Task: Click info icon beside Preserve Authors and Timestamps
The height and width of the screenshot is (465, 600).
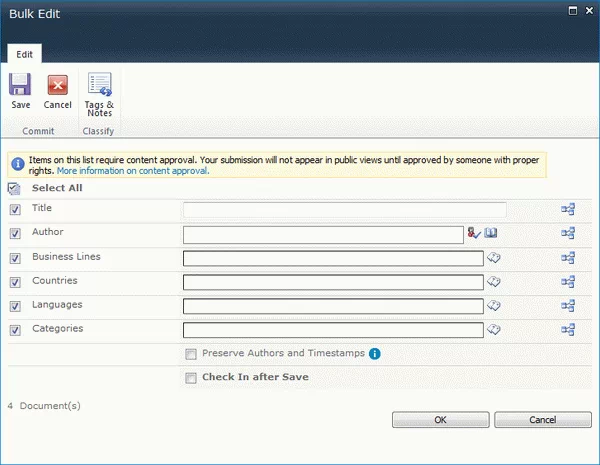Action: pyautogui.click(x=375, y=354)
